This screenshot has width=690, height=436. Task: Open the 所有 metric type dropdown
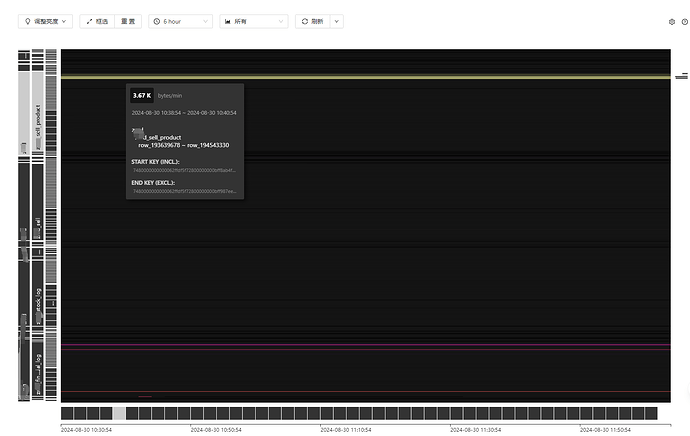click(x=254, y=21)
